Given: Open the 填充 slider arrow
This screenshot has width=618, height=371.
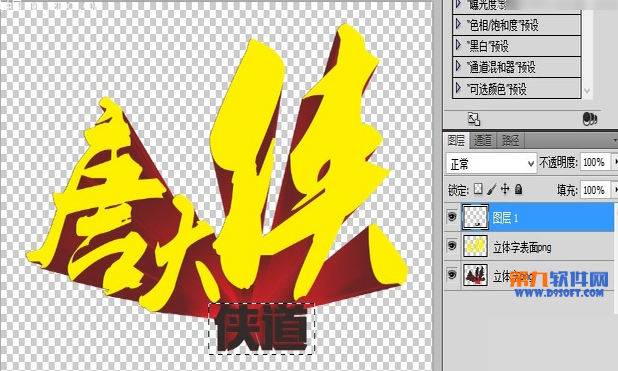Looking at the screenshot, I should (x=615, y=190).
